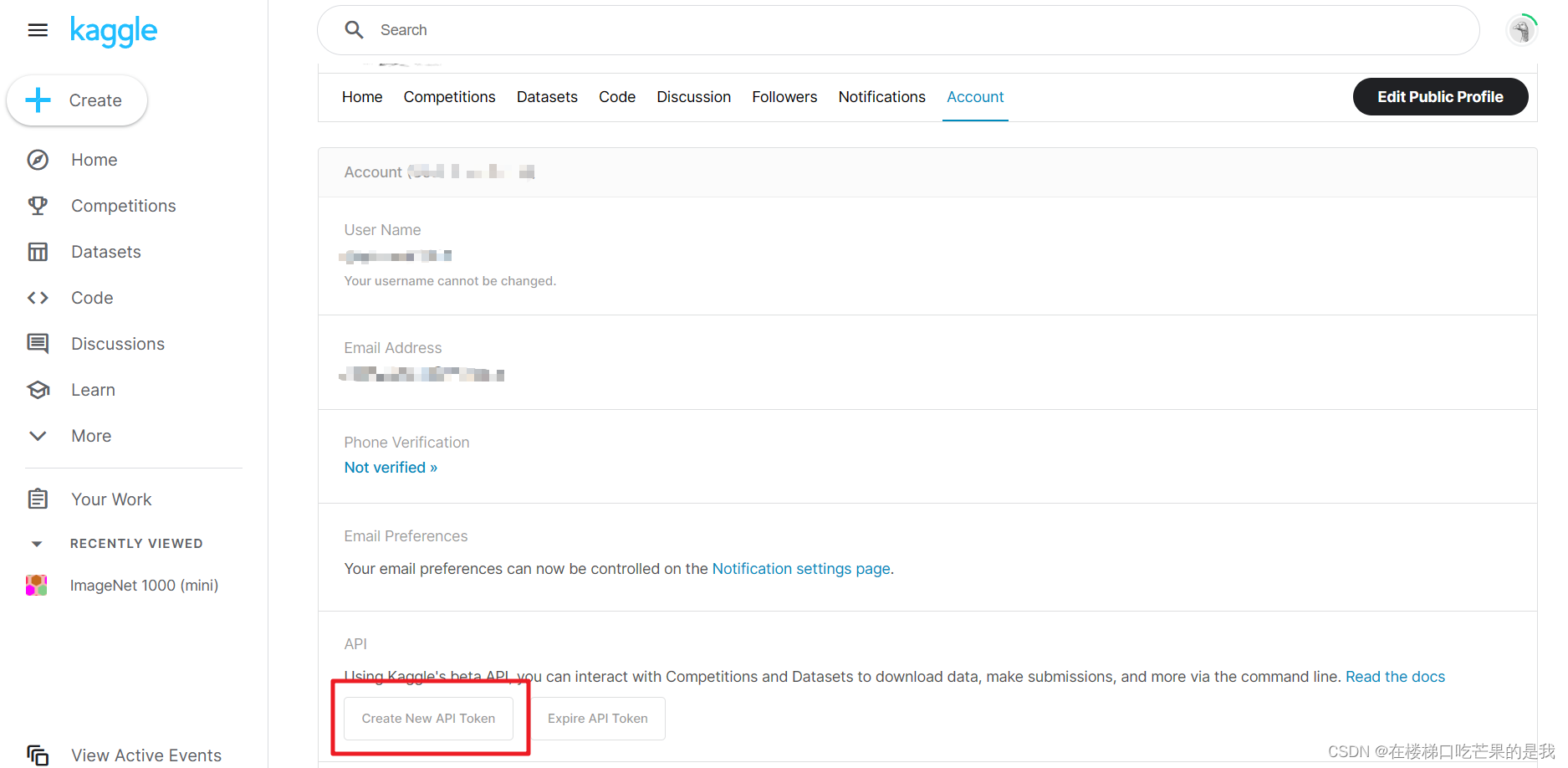Click the Competitions trophy icon

tap(38, 206)
